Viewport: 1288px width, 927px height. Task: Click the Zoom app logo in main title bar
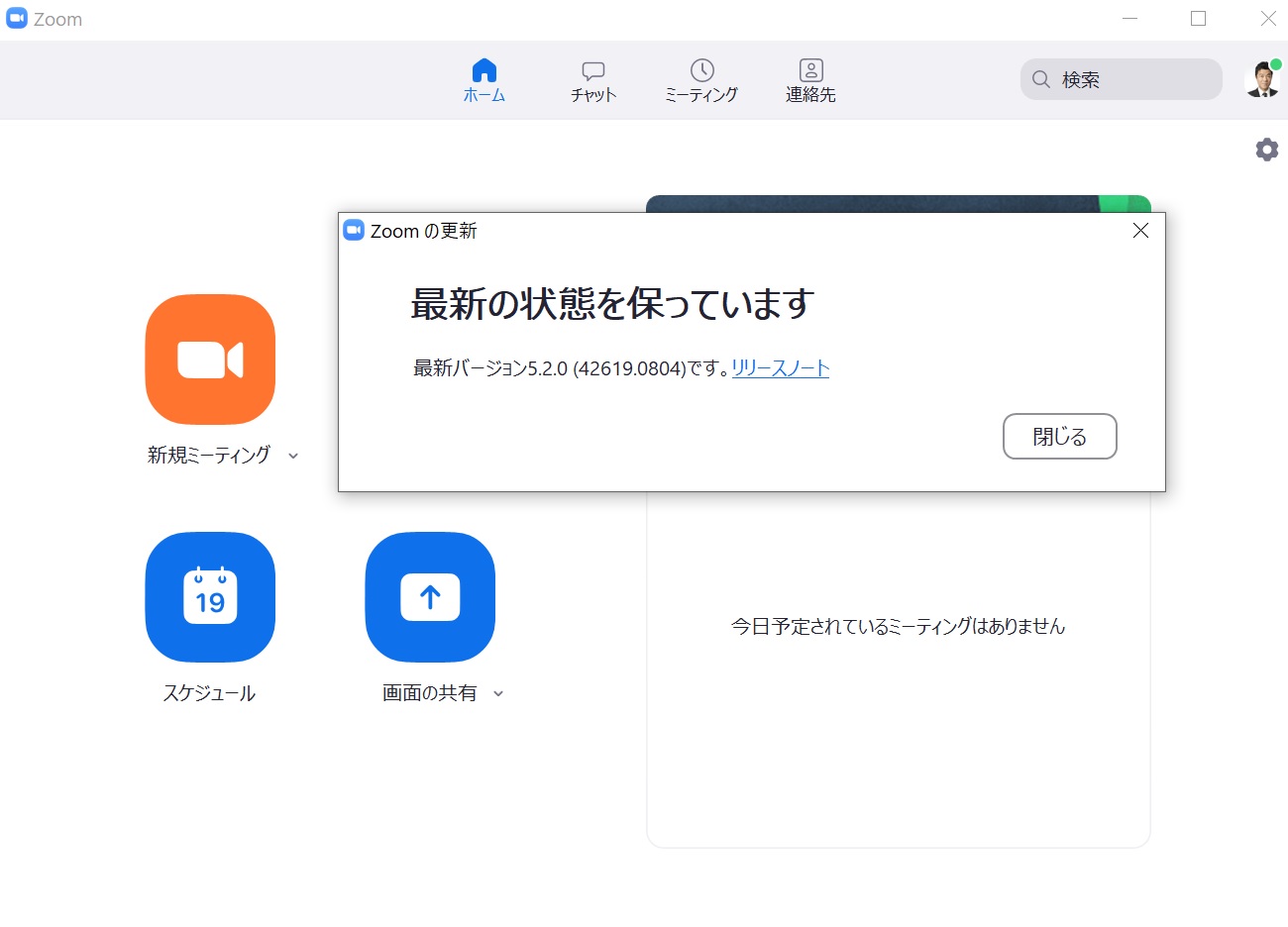17,19
